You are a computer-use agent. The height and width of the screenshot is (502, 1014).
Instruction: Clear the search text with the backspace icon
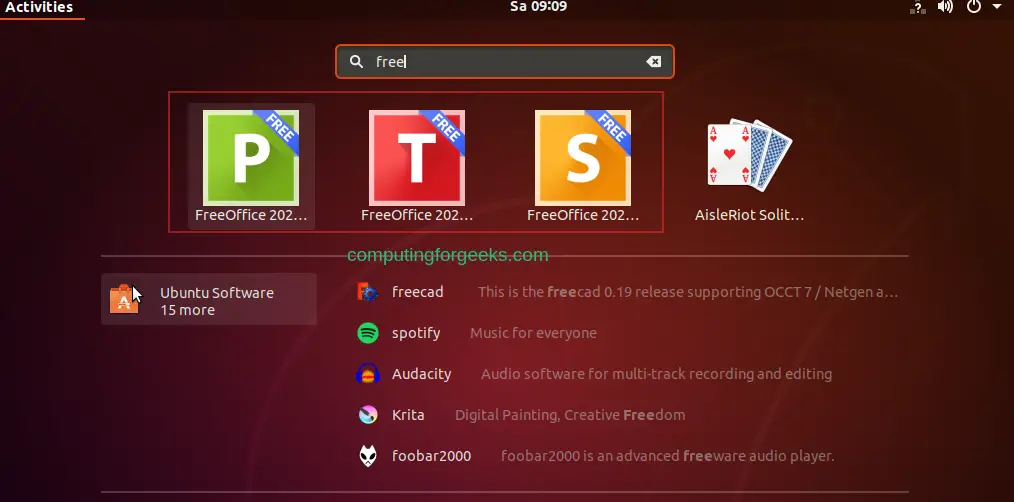tap(653, 61)
